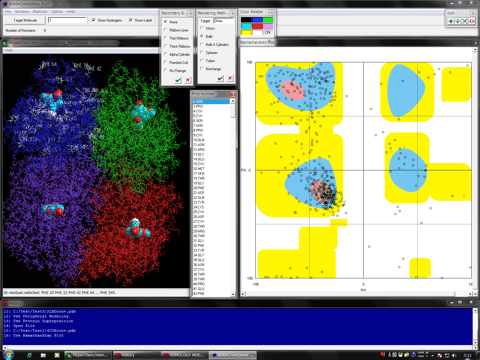Click residue list scrollbar down arrow
480x360 pixels.
coord(233,294)
